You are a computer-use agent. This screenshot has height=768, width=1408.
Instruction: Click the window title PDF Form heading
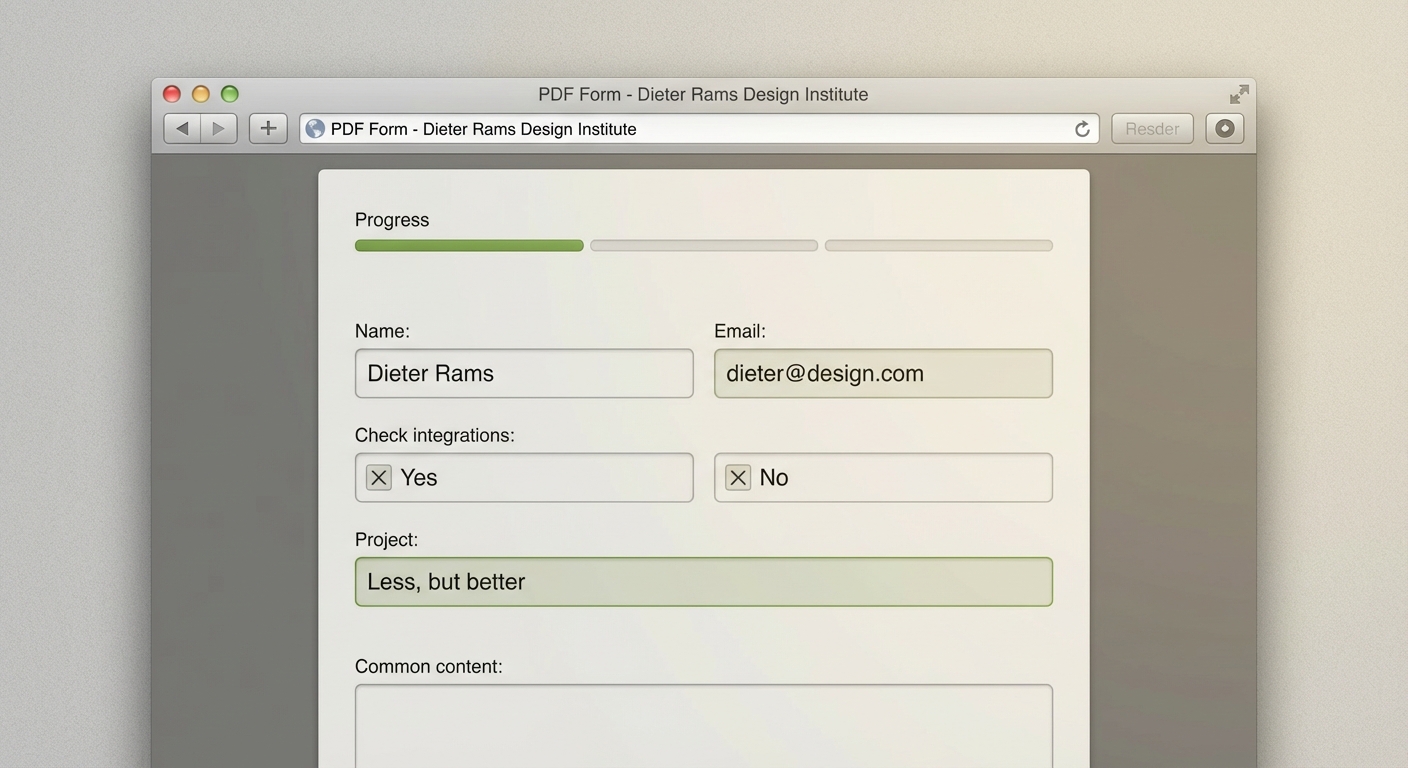(x=703, y=93)
